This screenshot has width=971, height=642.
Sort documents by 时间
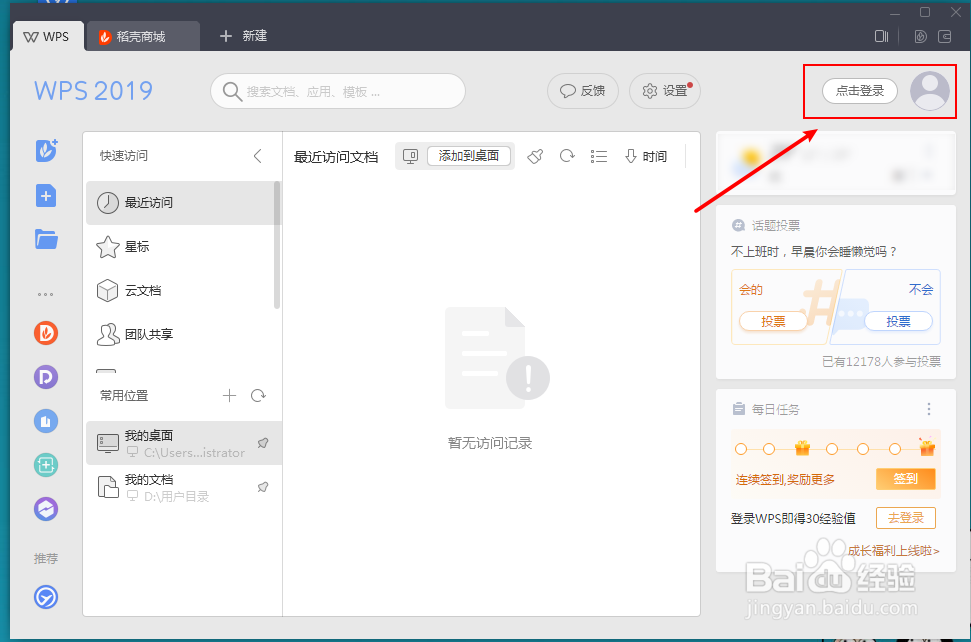[x=645, y=156]
